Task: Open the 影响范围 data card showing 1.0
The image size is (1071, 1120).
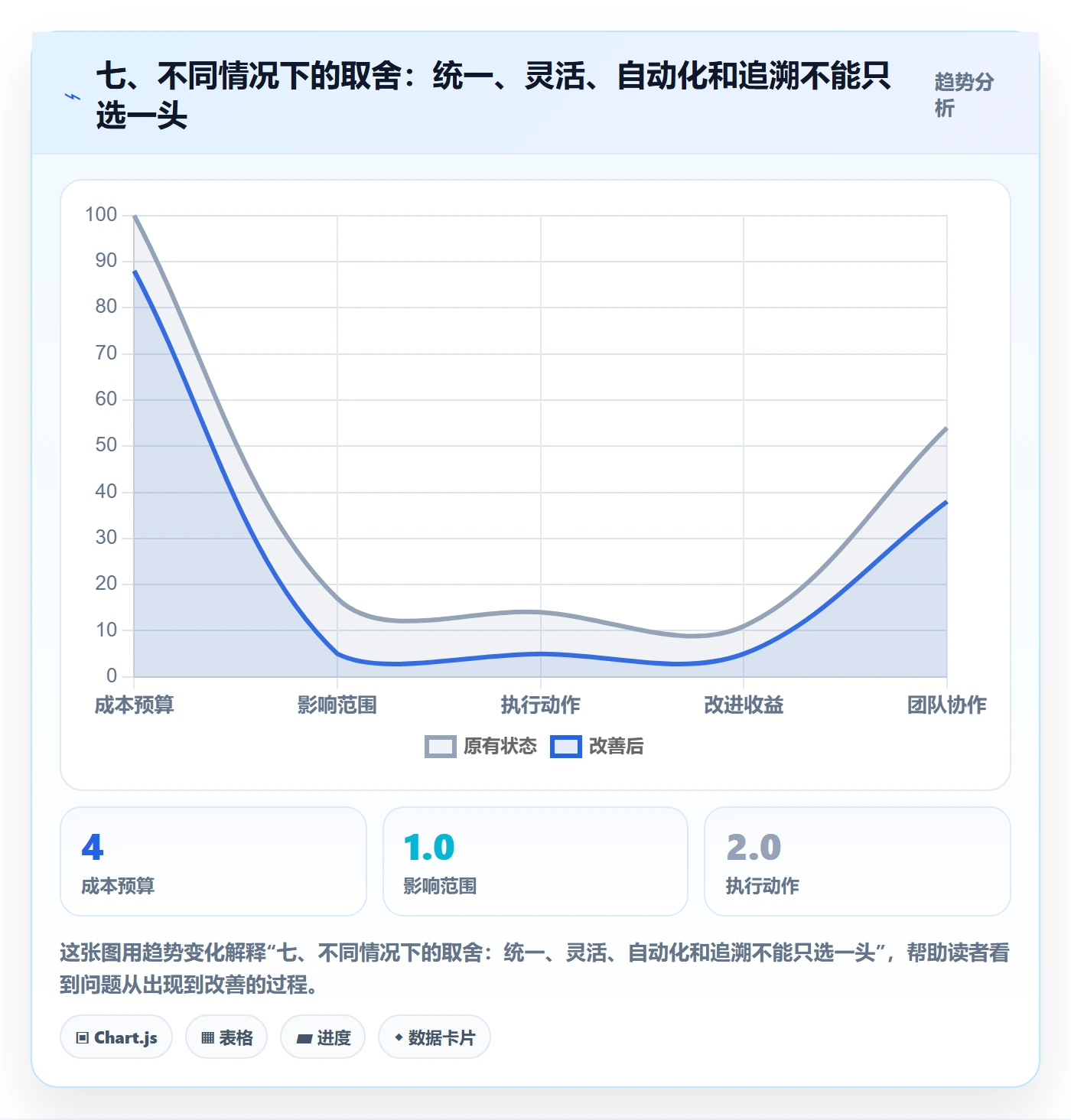Action: tap(535, 861)
